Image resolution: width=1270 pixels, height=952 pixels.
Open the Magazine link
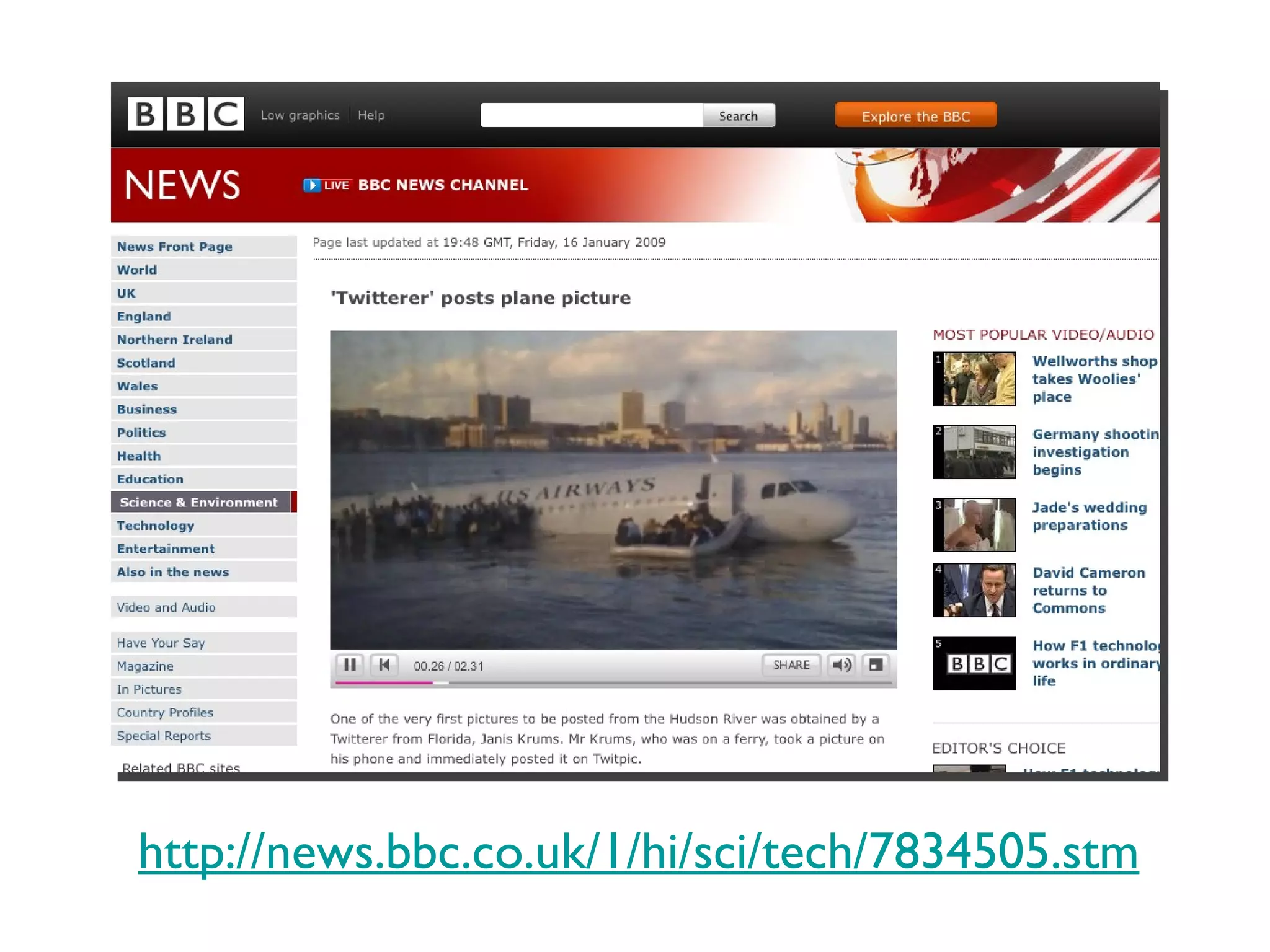coord(204,666)
